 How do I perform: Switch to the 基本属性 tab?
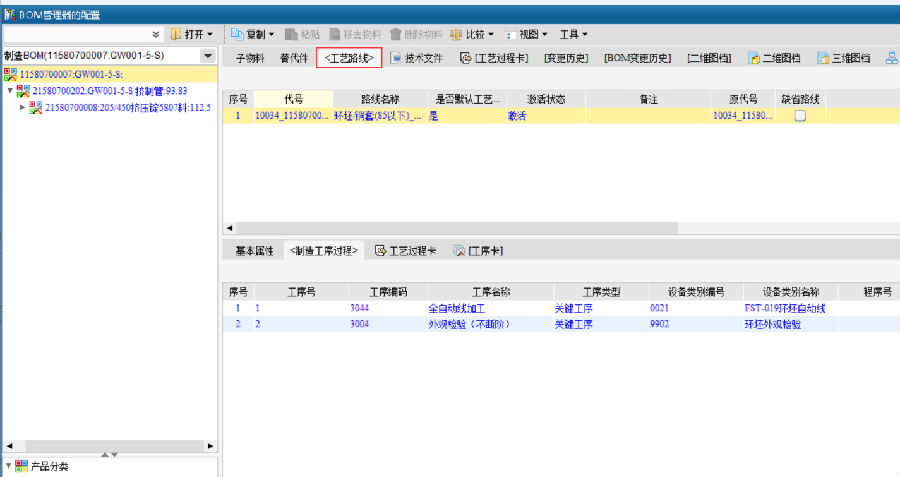point(254,251)
